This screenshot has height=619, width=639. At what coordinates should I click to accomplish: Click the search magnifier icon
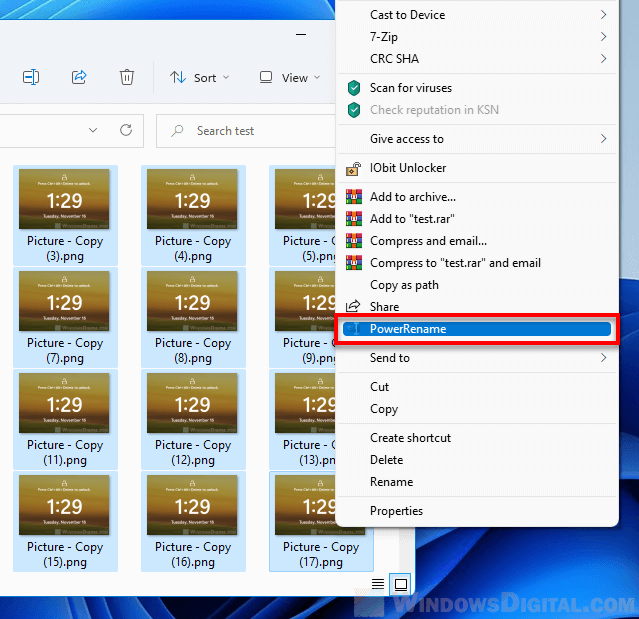point(177,131)
